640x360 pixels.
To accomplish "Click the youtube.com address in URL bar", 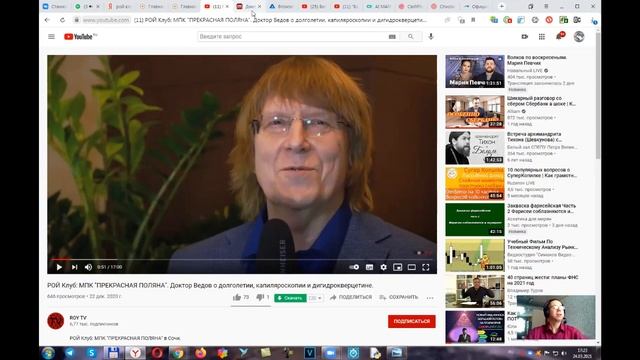I will (x=106, y=20).
